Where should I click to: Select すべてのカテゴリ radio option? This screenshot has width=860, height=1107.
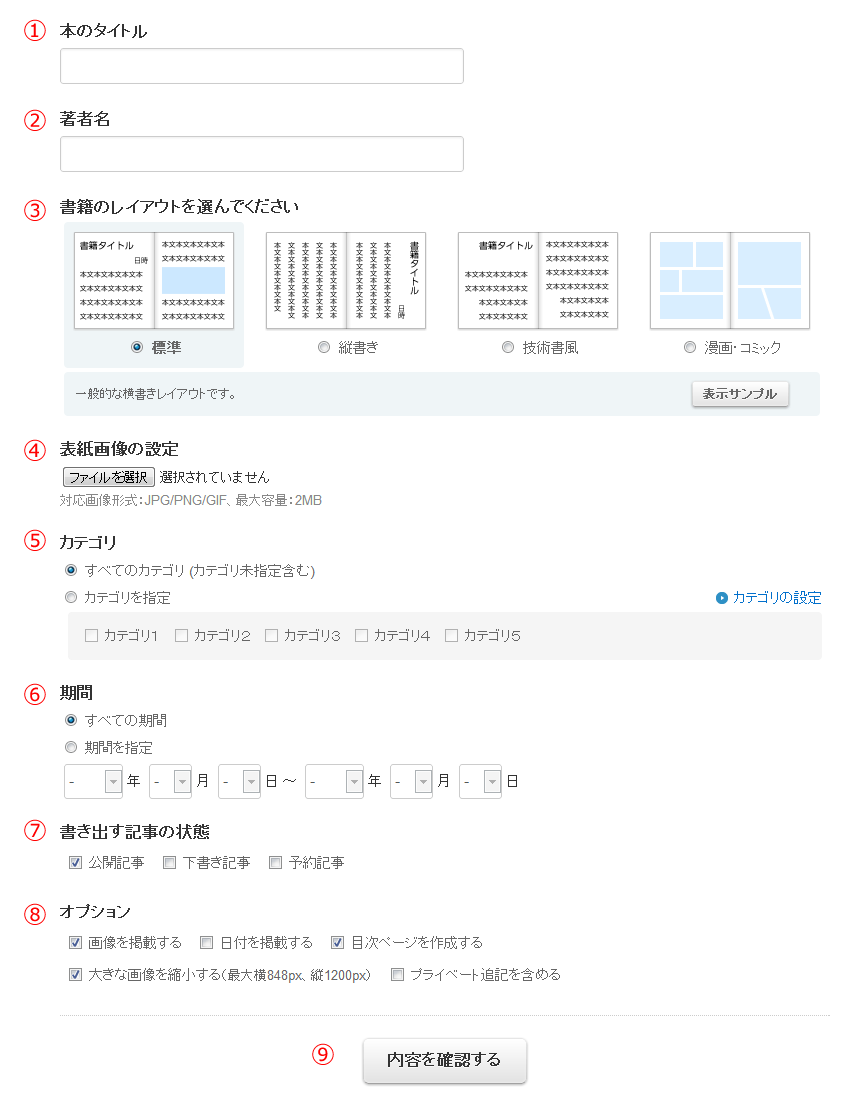pyautogui.click(x=71, y=570)
